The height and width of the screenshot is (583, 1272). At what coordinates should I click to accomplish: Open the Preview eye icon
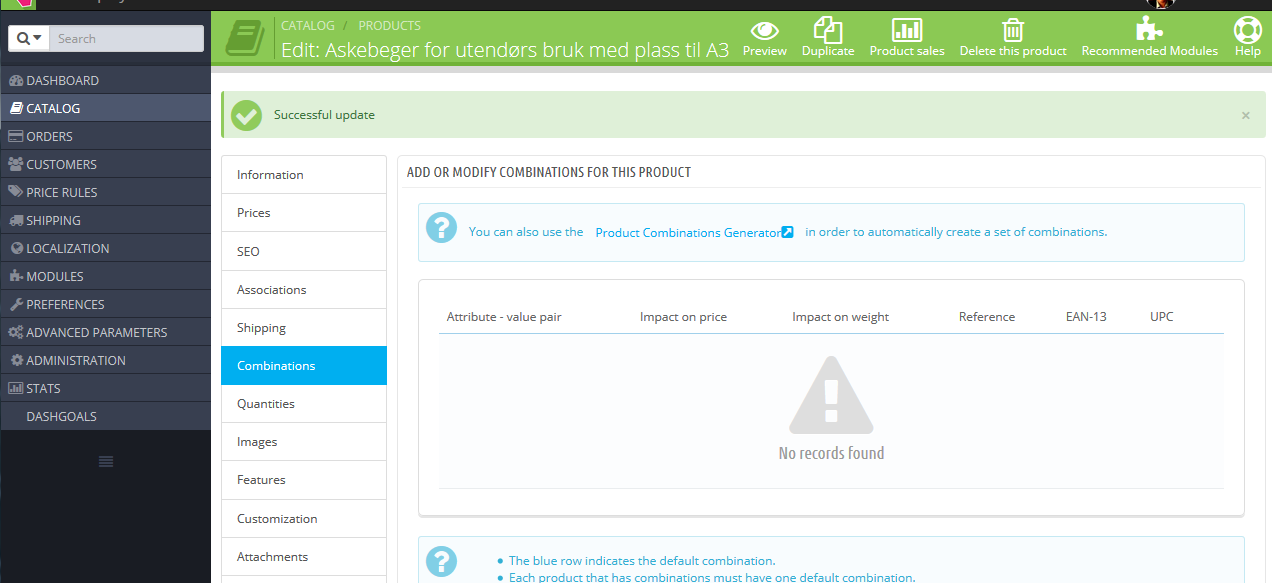765,30
